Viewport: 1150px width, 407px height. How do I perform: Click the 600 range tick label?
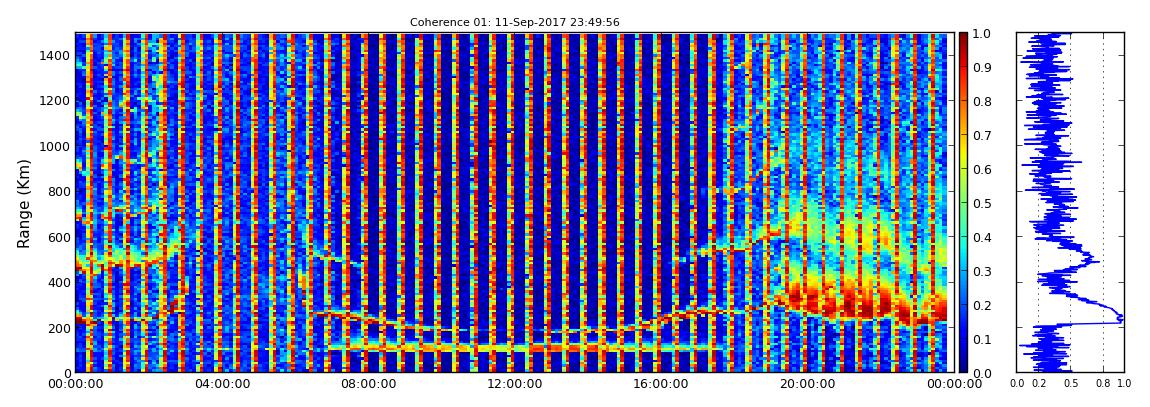tap(57, 238)
